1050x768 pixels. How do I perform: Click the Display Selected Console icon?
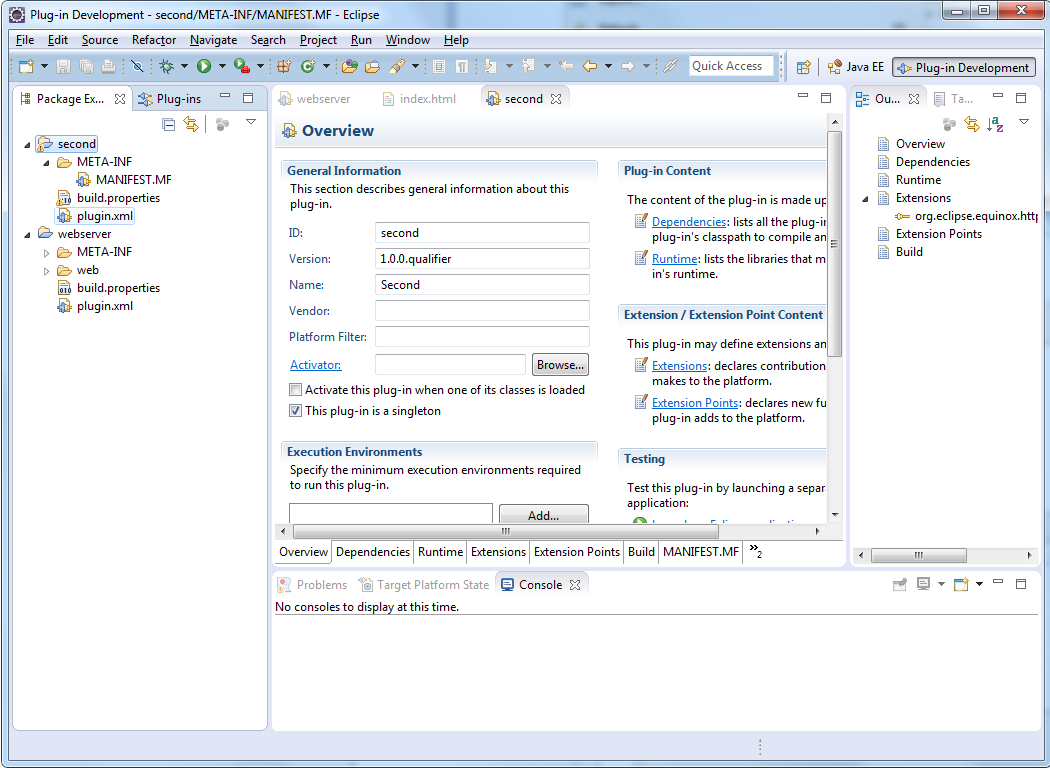(x=923, y=584)
